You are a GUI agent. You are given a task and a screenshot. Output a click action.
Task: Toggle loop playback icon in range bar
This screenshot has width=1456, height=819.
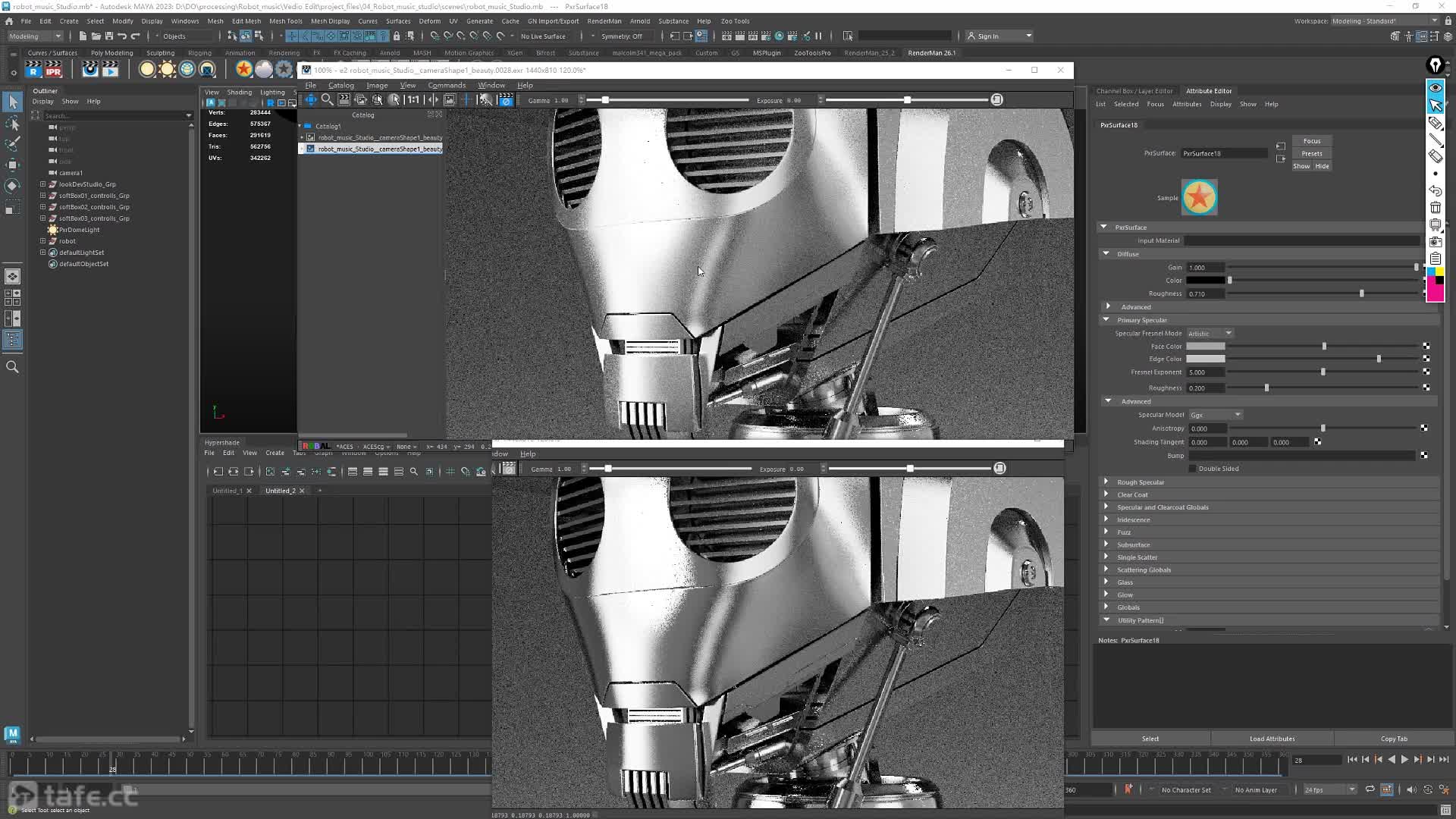coord(1370,789)
